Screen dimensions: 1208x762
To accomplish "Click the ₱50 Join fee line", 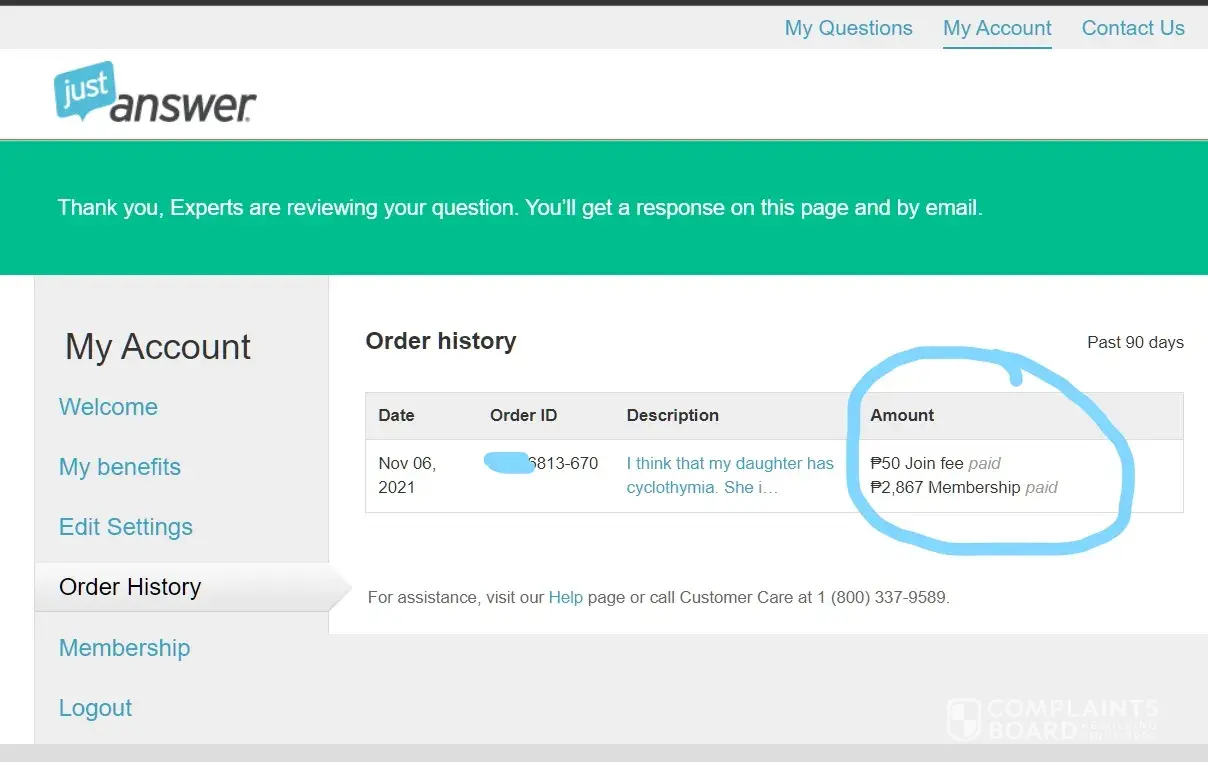I will (x=935, y=463).
